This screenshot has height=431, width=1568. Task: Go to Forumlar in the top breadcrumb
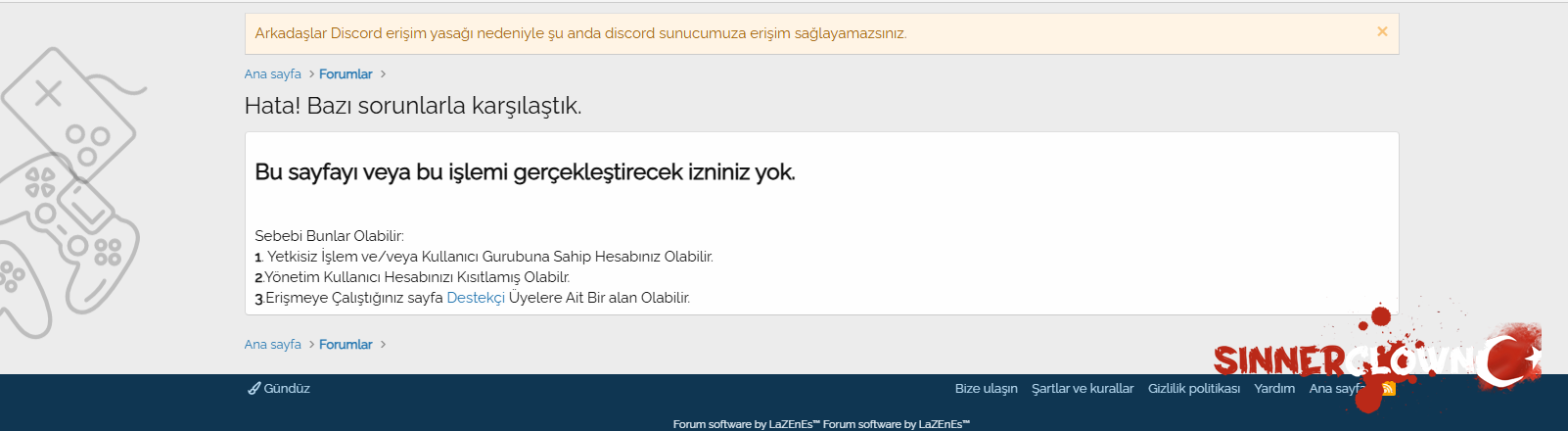(x=346, y=74)
